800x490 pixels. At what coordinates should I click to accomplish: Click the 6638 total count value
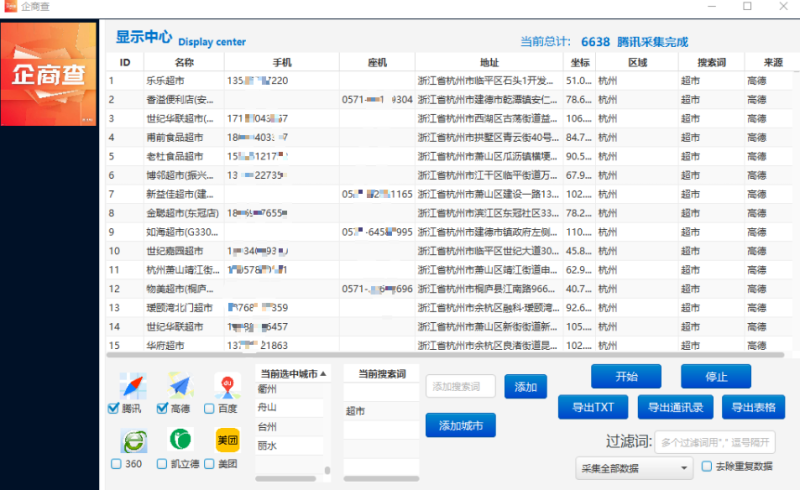click(x=595, y=42)
